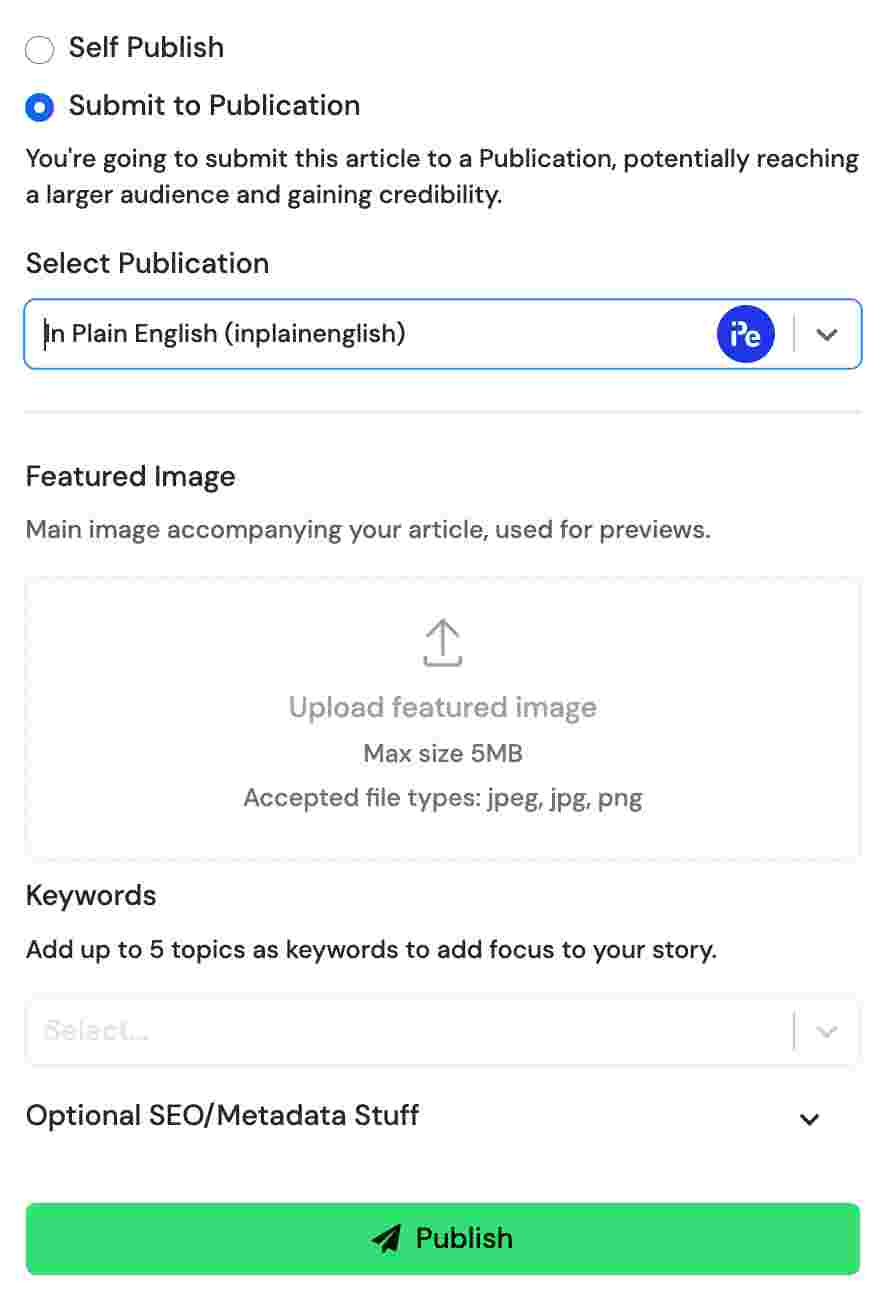Open the Keywords dropdown arrow
The image size is (880, 1302).
[826, 1031]
